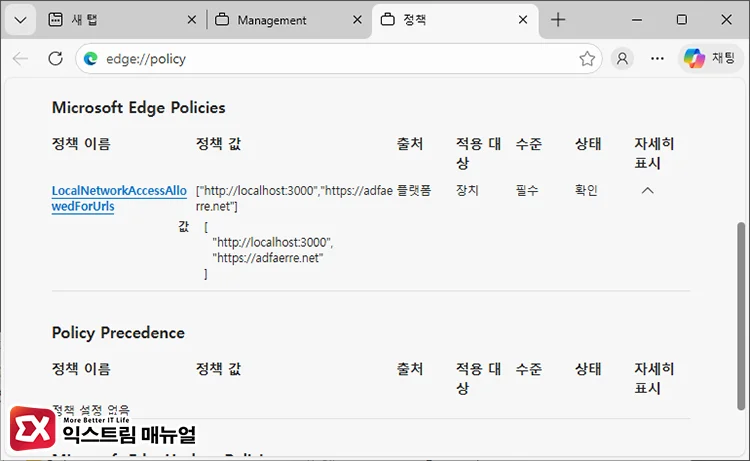Image resolution: width=750 pixels, height=461 pixels.
Task: Close the Management tab
Action: 357,20
